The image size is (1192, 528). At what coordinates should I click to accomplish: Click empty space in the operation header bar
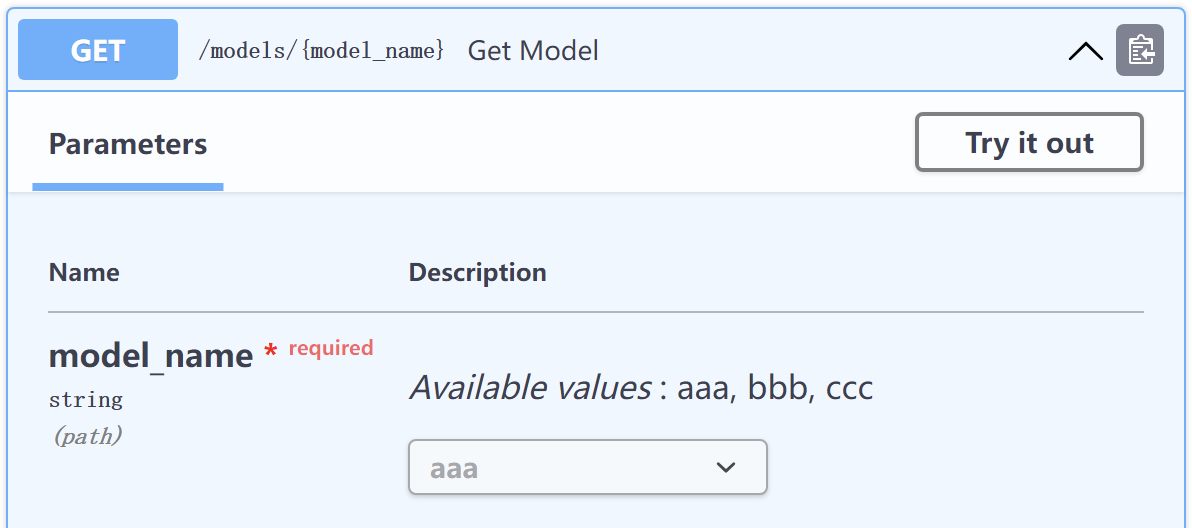pos(830,50)
